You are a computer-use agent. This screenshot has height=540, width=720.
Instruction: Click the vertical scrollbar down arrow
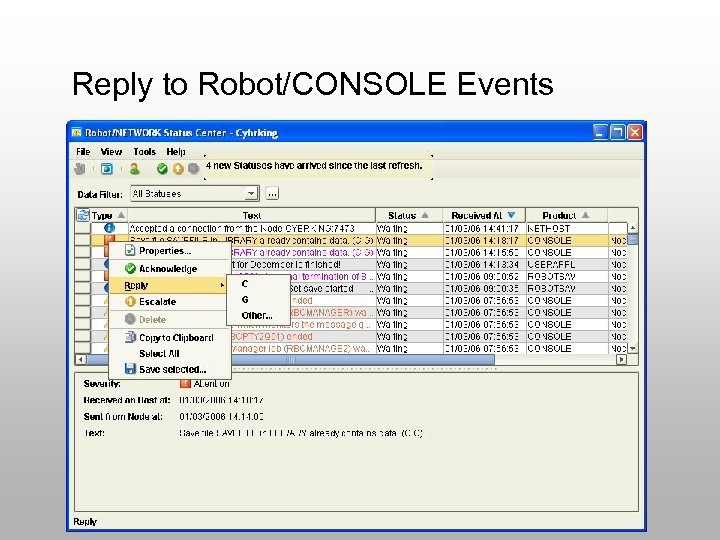[x=633, y=349]
